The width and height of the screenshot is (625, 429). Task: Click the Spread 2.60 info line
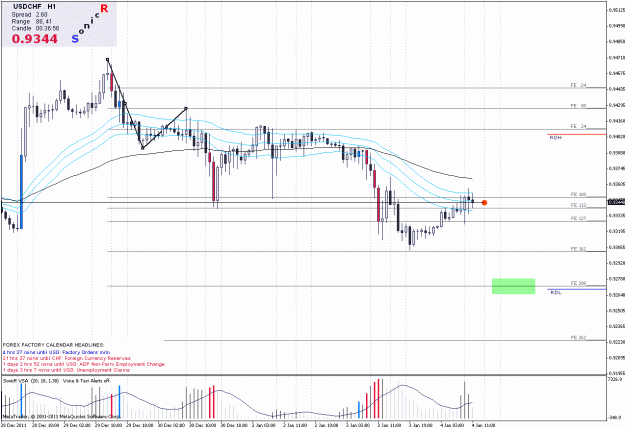[x=29, y=14]
